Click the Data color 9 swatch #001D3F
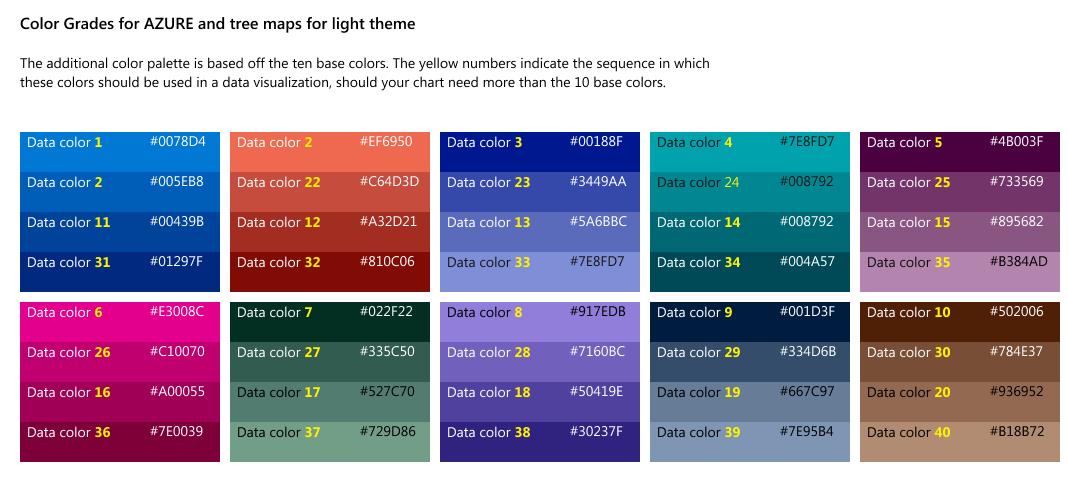The image size is (1068, 493). [750, 321]
